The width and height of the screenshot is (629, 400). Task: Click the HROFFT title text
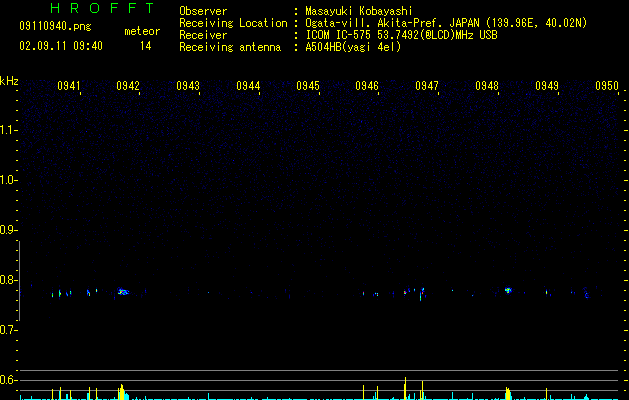[102, 8]
